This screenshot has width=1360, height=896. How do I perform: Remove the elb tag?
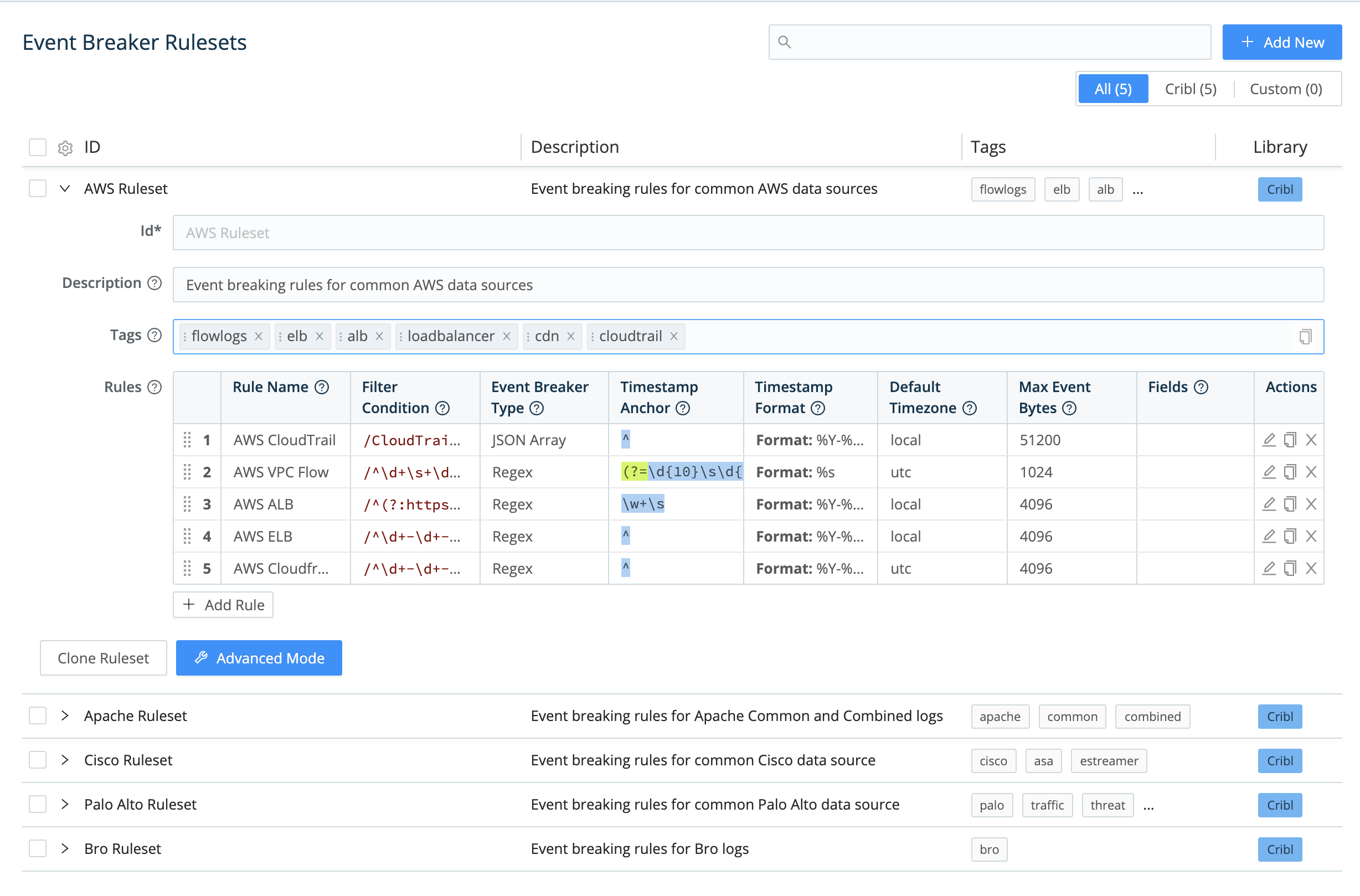[320, 337]
